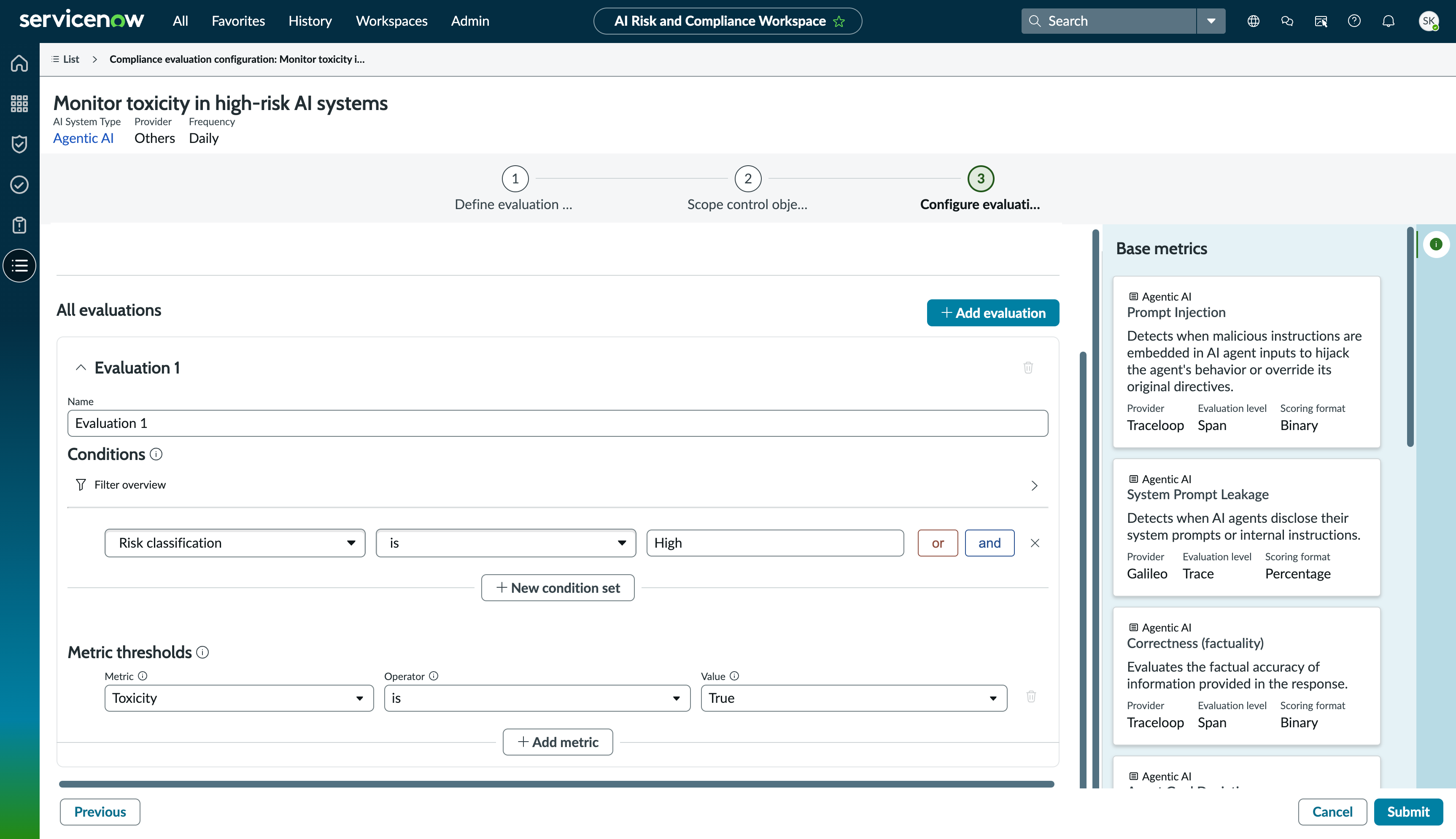1456x839 pixels.
Task: Open the notifications bell
Action: (x=1389, y=22)
